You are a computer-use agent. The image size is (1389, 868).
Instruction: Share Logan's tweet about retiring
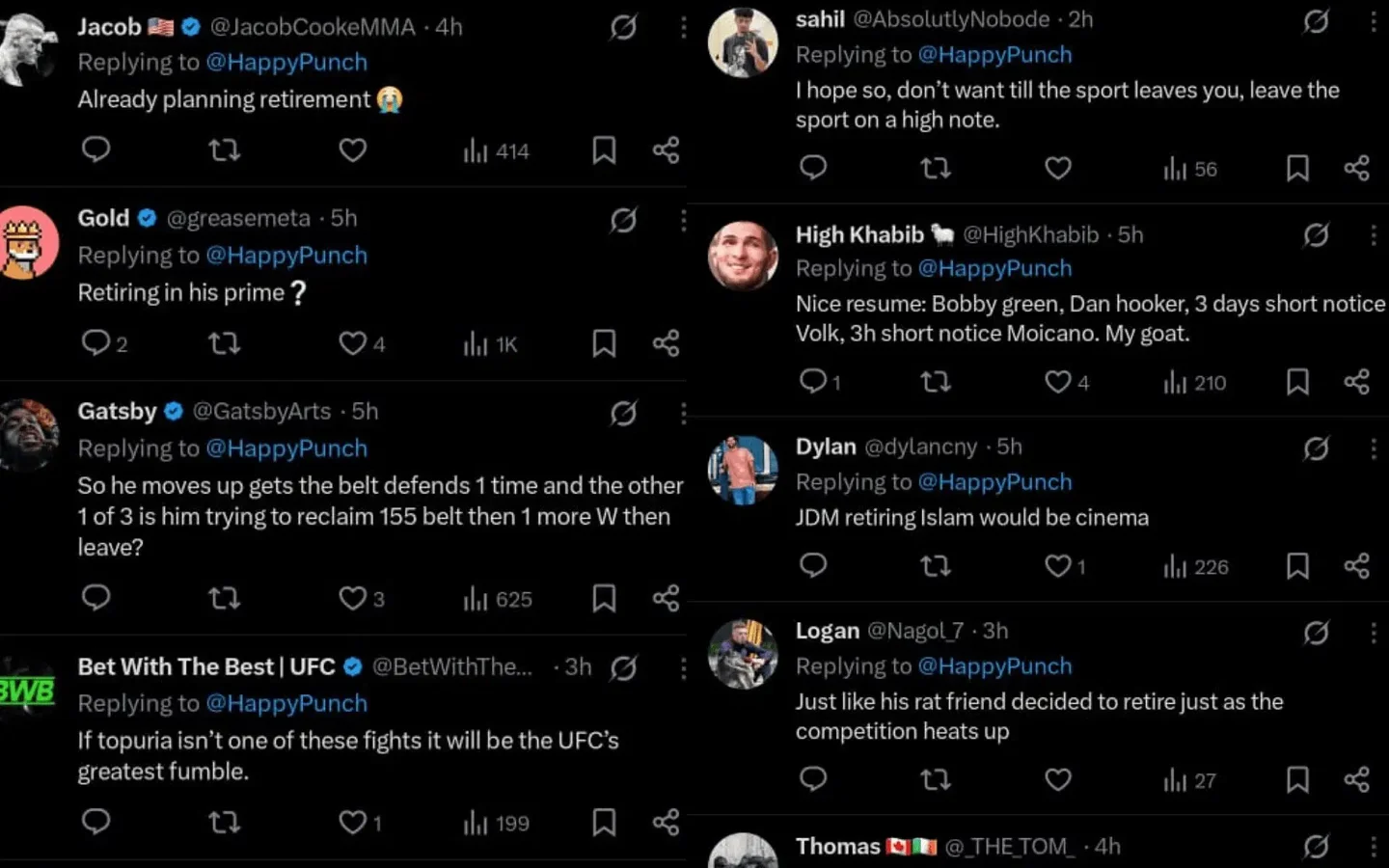tap(1356, 779)
